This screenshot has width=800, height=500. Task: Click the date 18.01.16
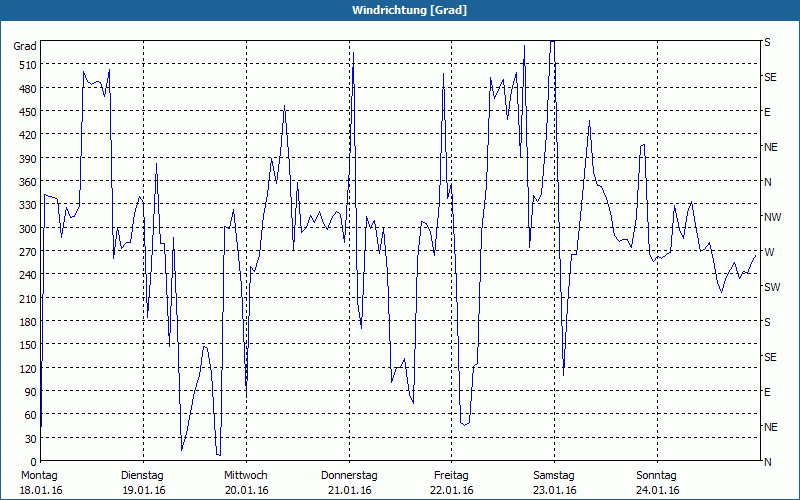pyautogui.click(x=41, y=490)
